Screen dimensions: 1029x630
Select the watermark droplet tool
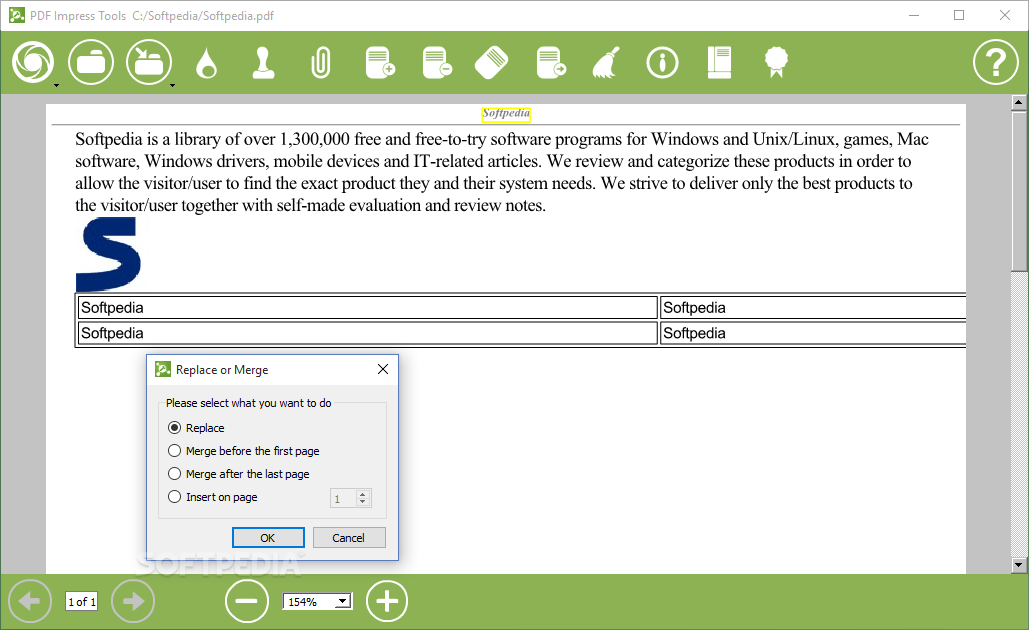click(207, 64)
